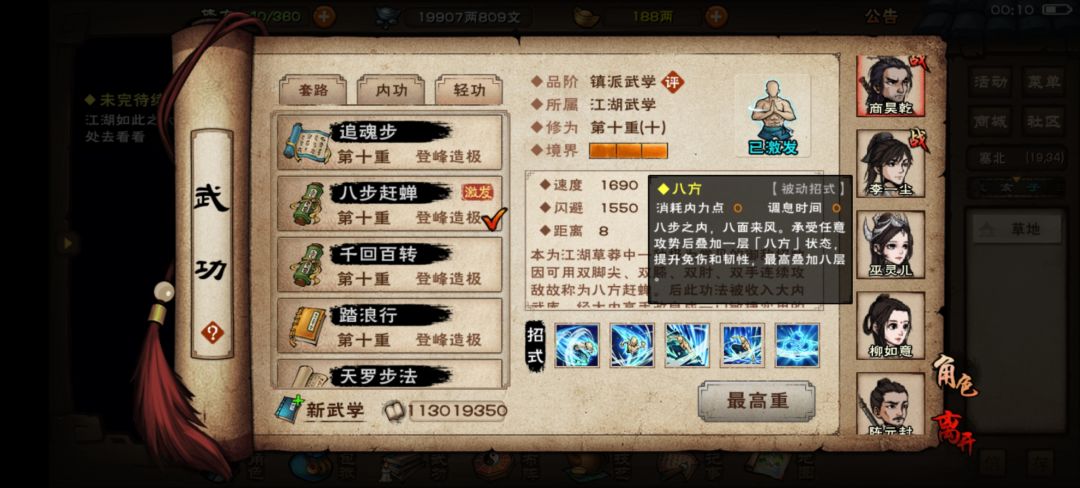Select the third skill move icon
This screenshot has width=1080, height=488.
point(687,345)
